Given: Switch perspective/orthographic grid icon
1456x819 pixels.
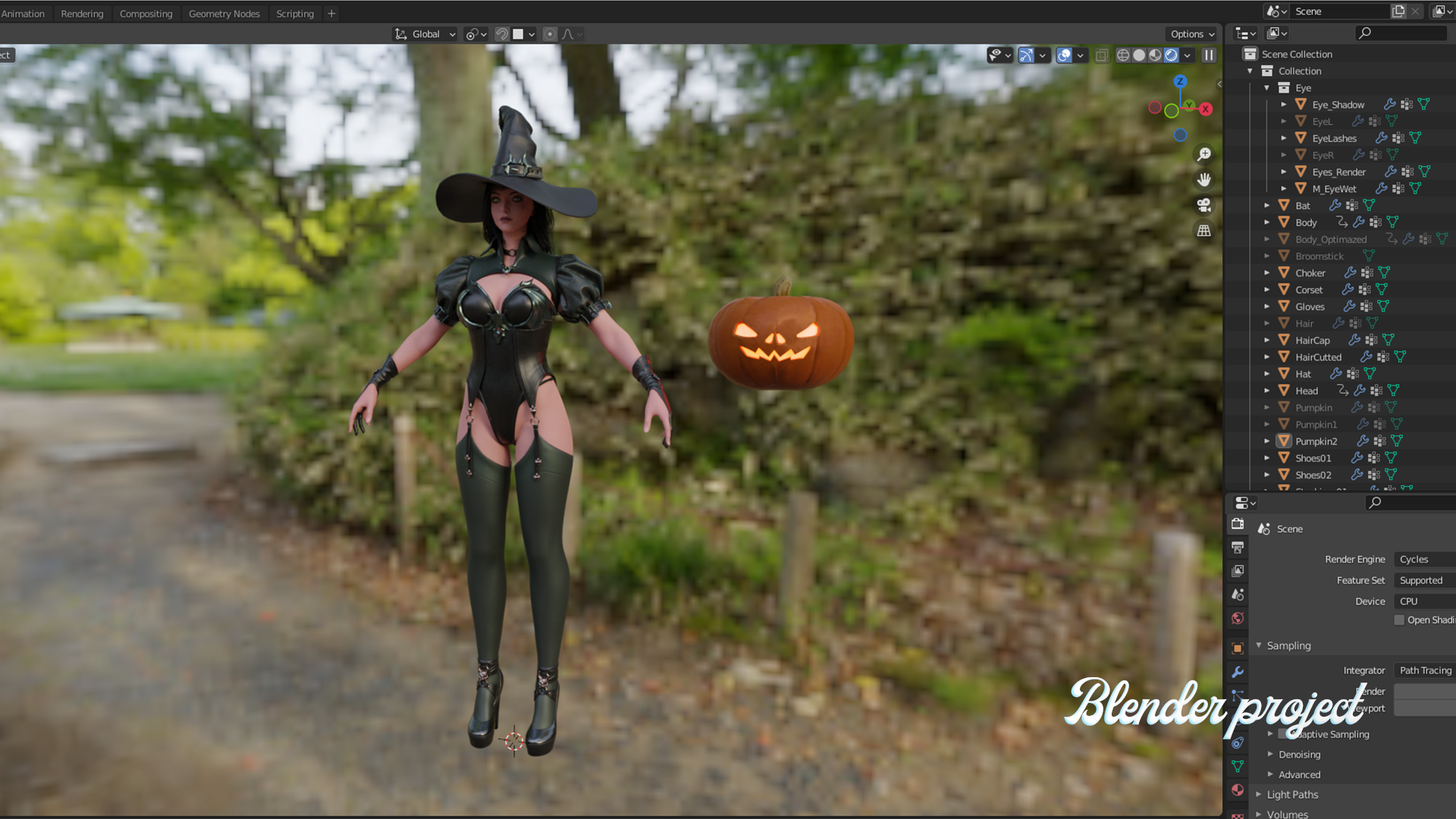Looking at the screenshot, I should (x=1203, y=231).
